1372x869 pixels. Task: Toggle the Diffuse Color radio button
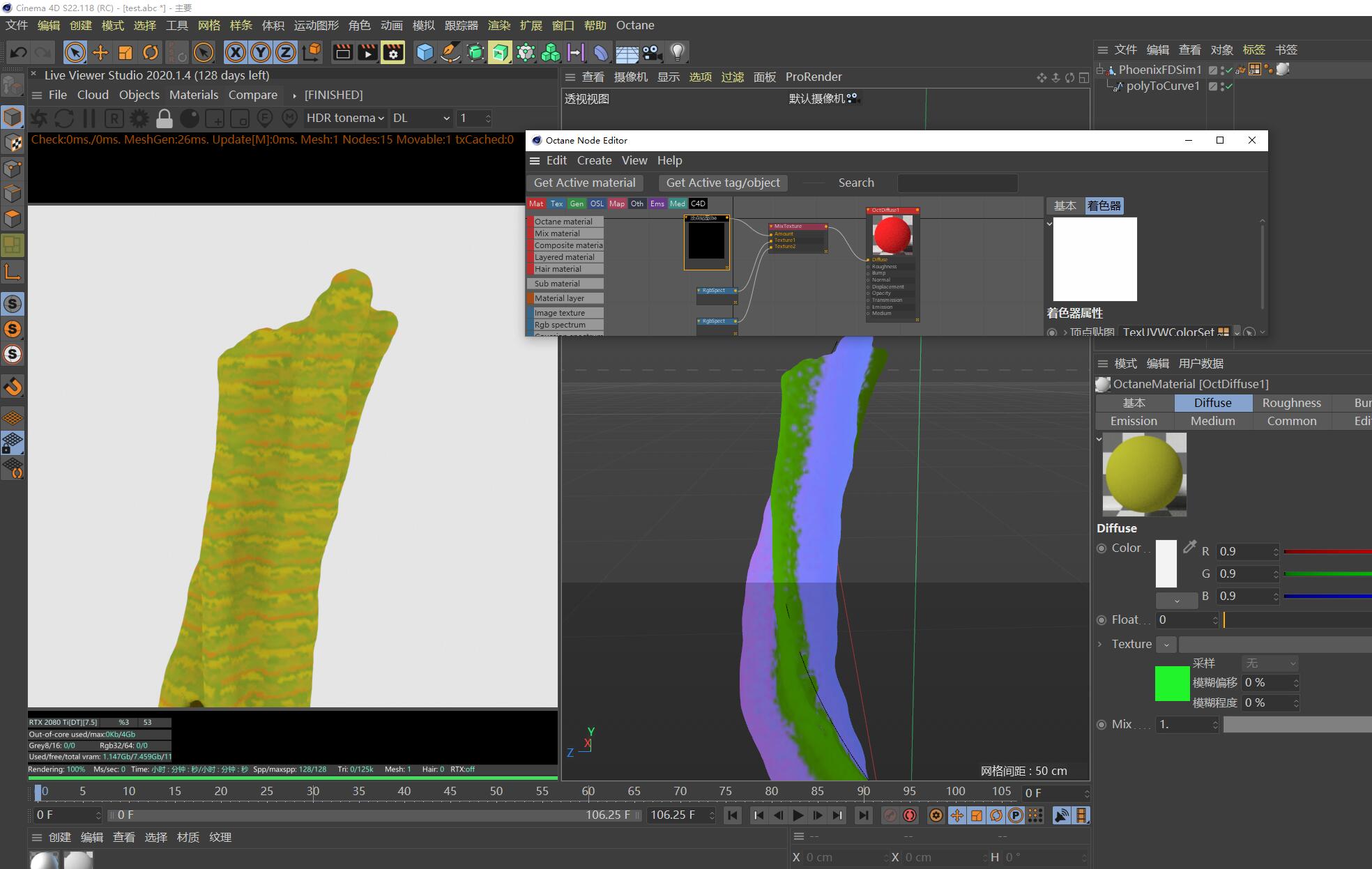click(1102, 548)
